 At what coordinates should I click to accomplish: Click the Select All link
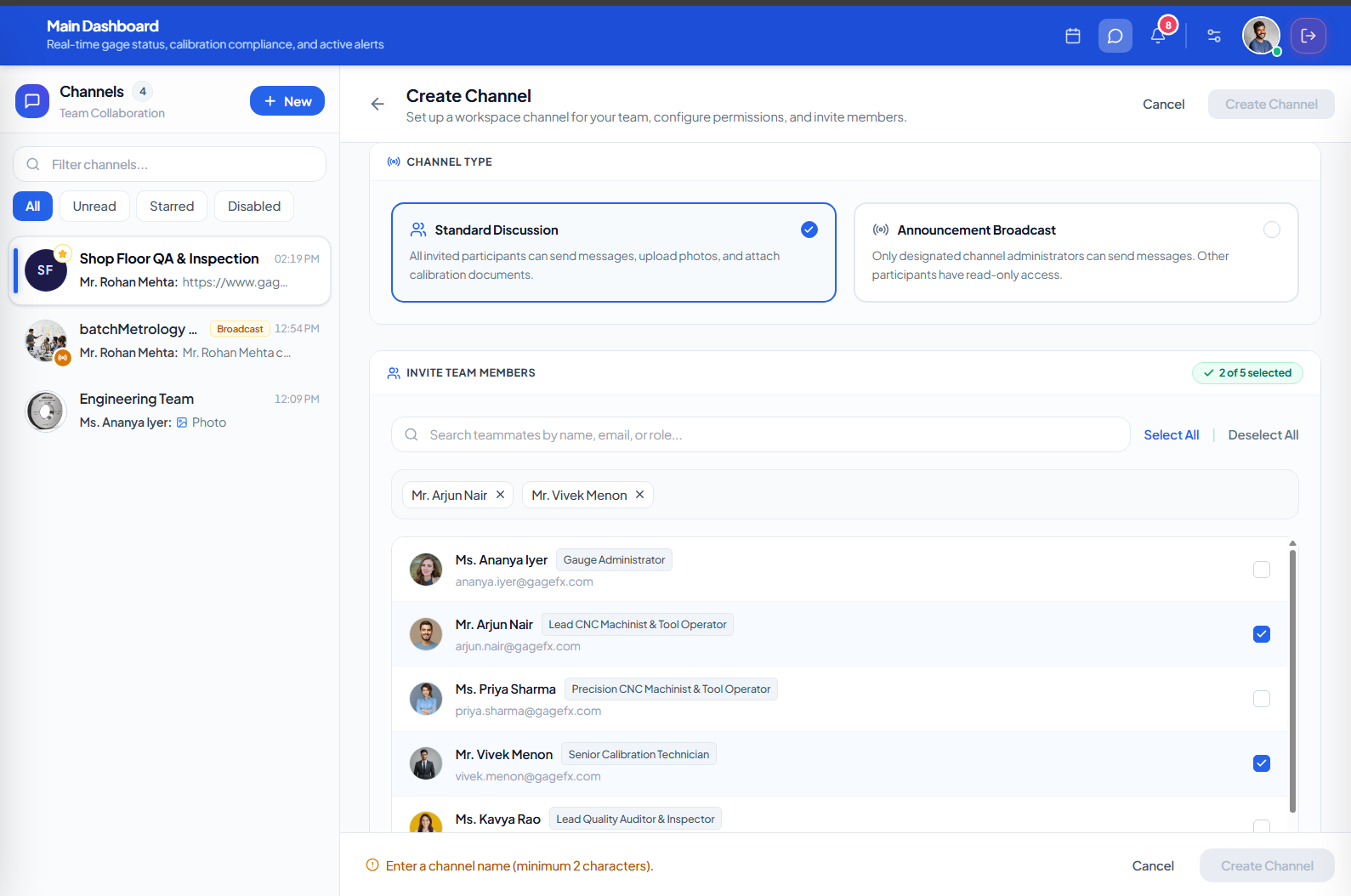[x=1172, y=435]
